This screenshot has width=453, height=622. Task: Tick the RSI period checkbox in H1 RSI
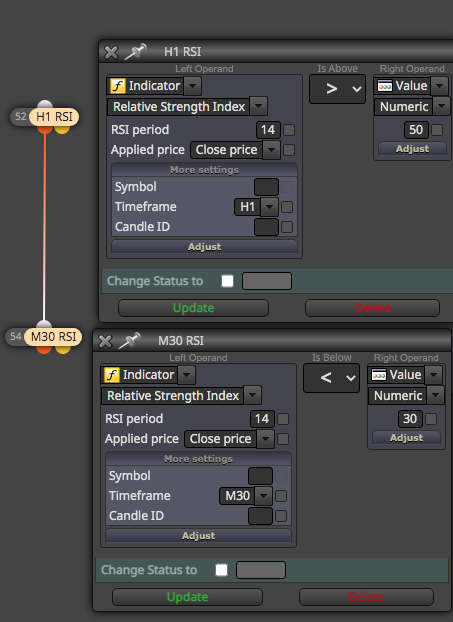point(289,130)
